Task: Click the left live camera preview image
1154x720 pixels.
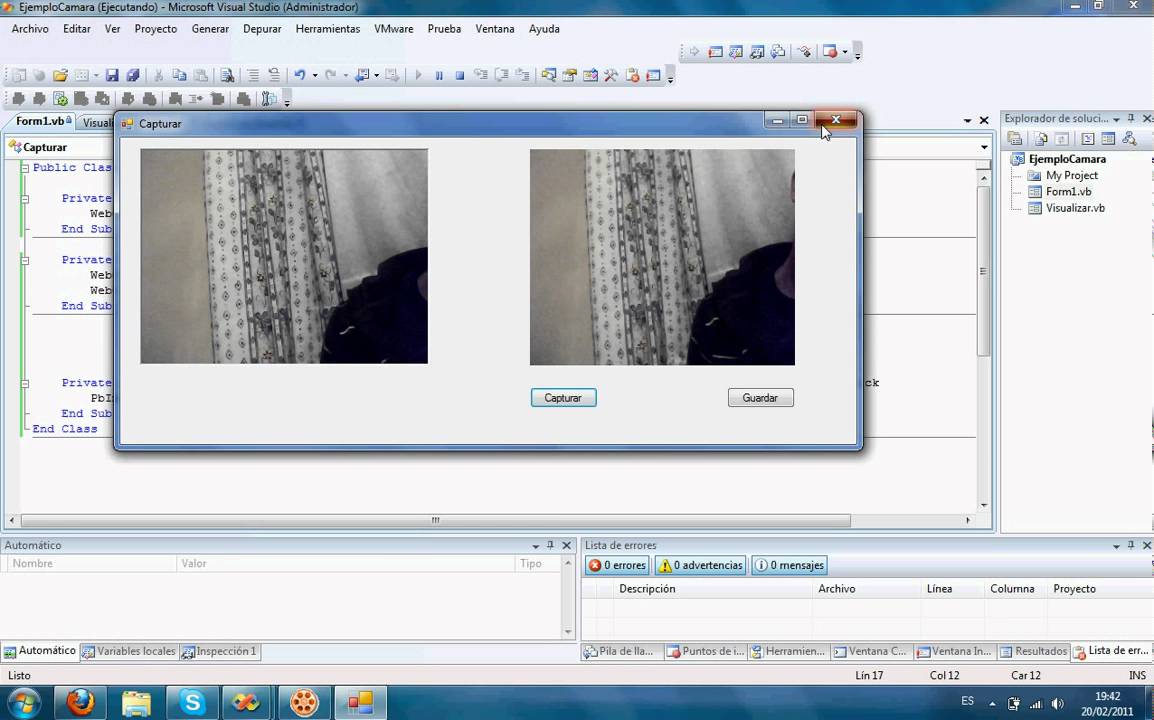Action: pos(284,256)
